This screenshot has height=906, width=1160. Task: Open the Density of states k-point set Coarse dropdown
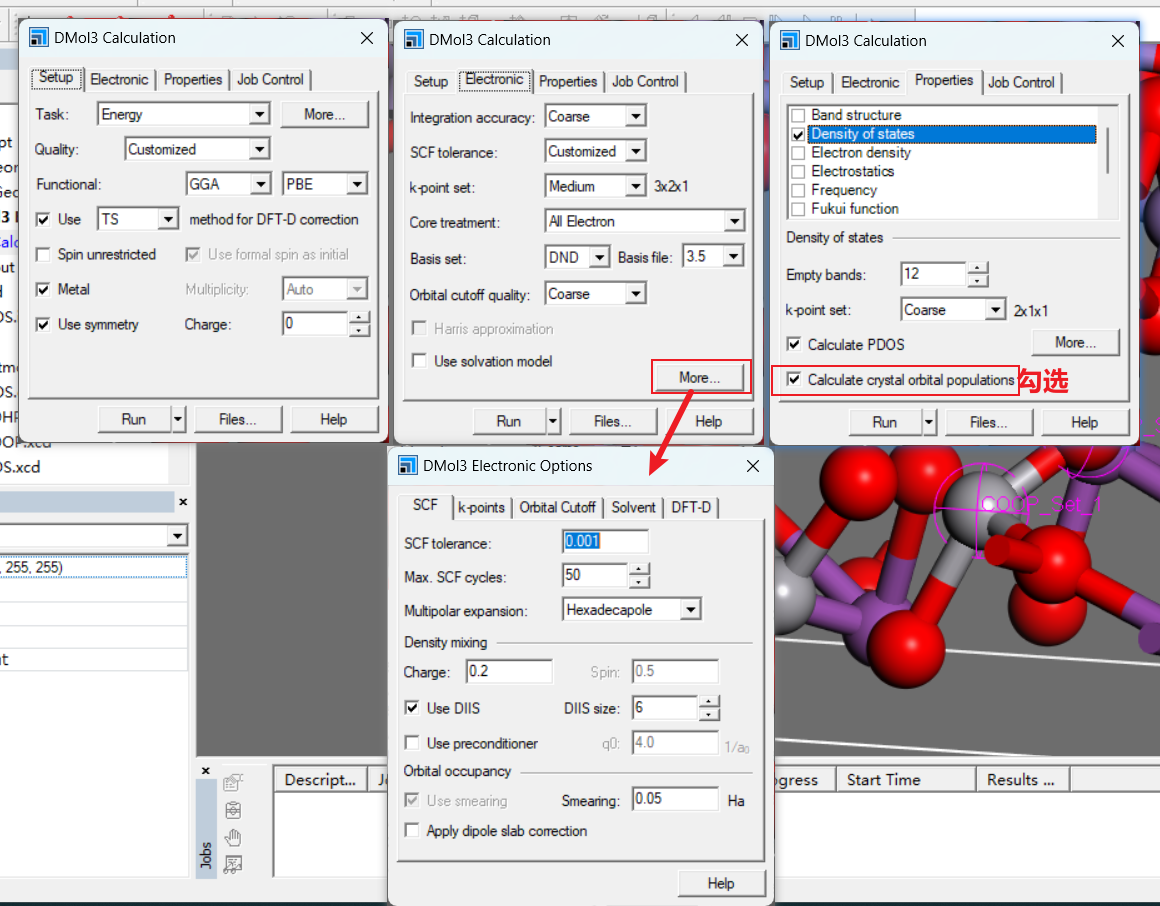click(996, 309)
